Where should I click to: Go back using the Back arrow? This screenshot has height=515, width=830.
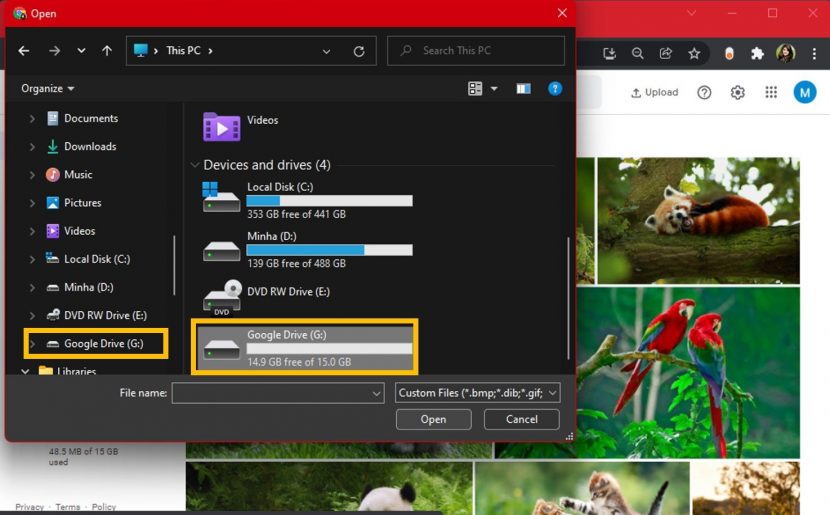click(24, 51)
